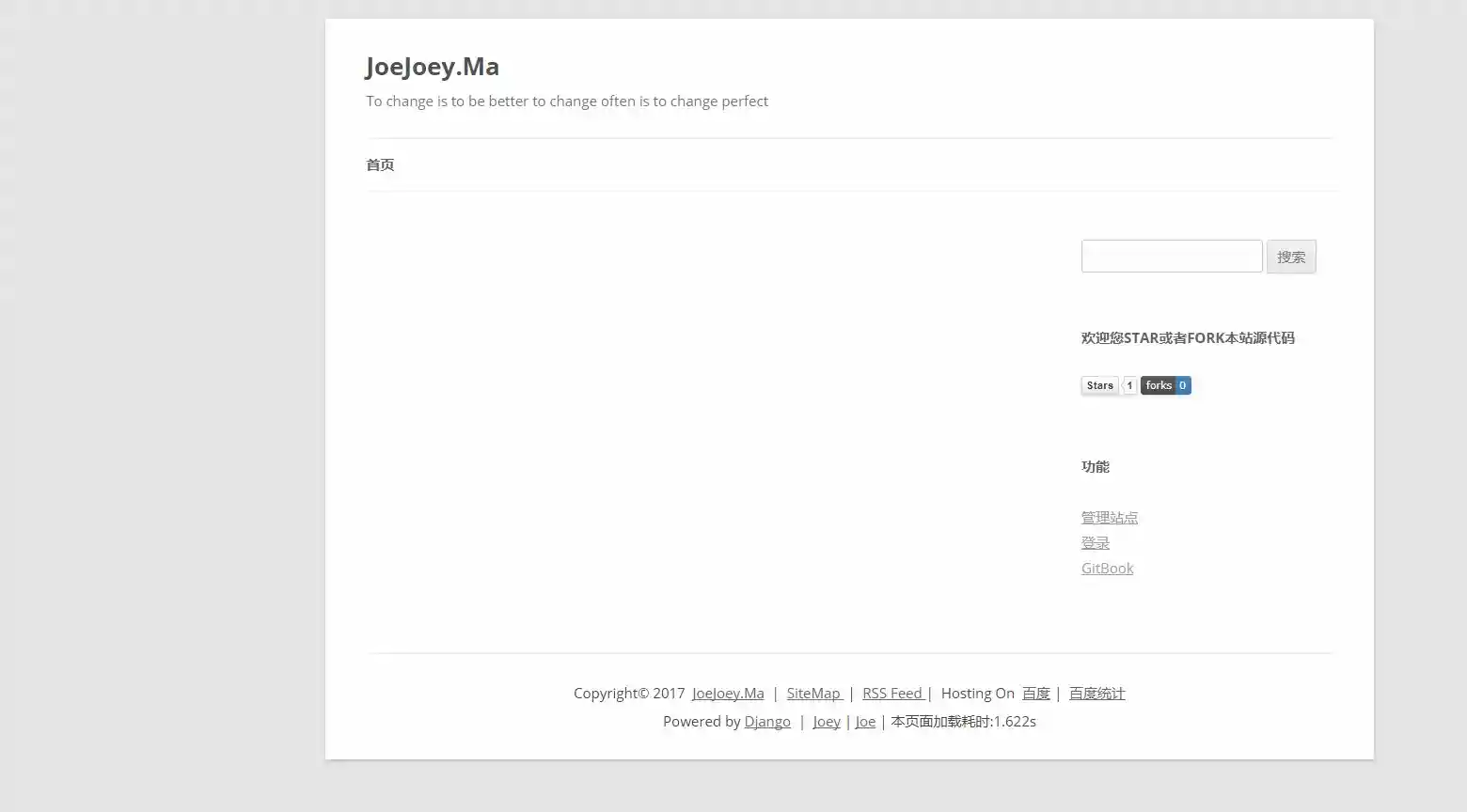Open the Django footer link

[x=767, y=722]
